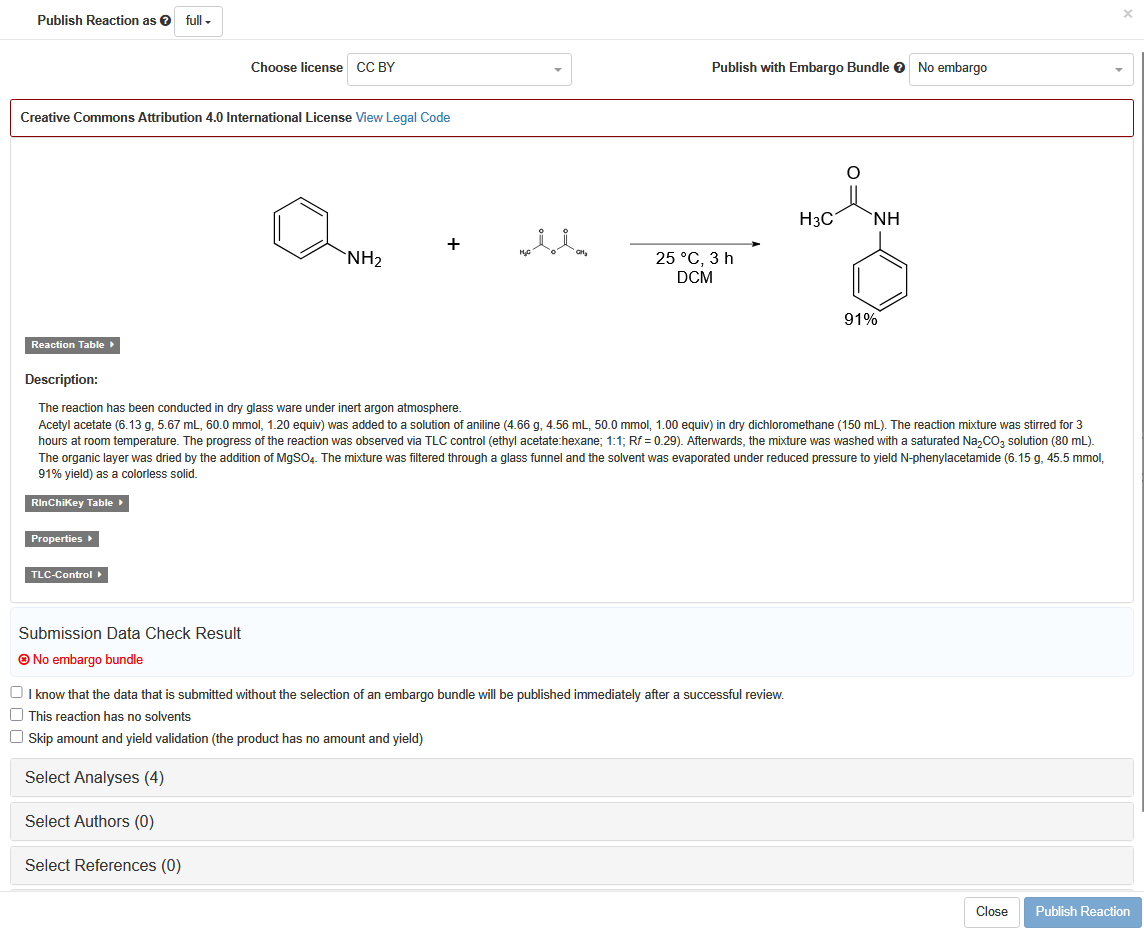1144x928 pixels.
Task: Open the Choose license dropdown
Action: [x=459, y=69]
